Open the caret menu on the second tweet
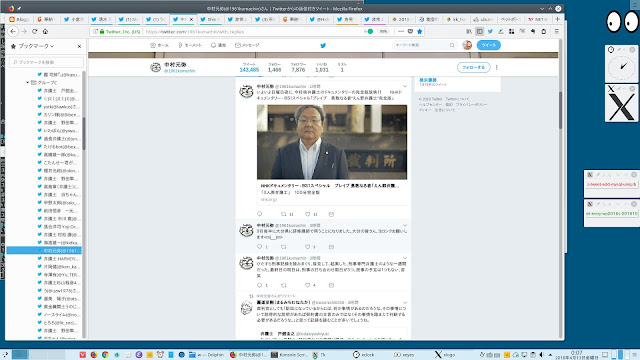The width and height of the screenshot is (640, 360). click(404, 225)
